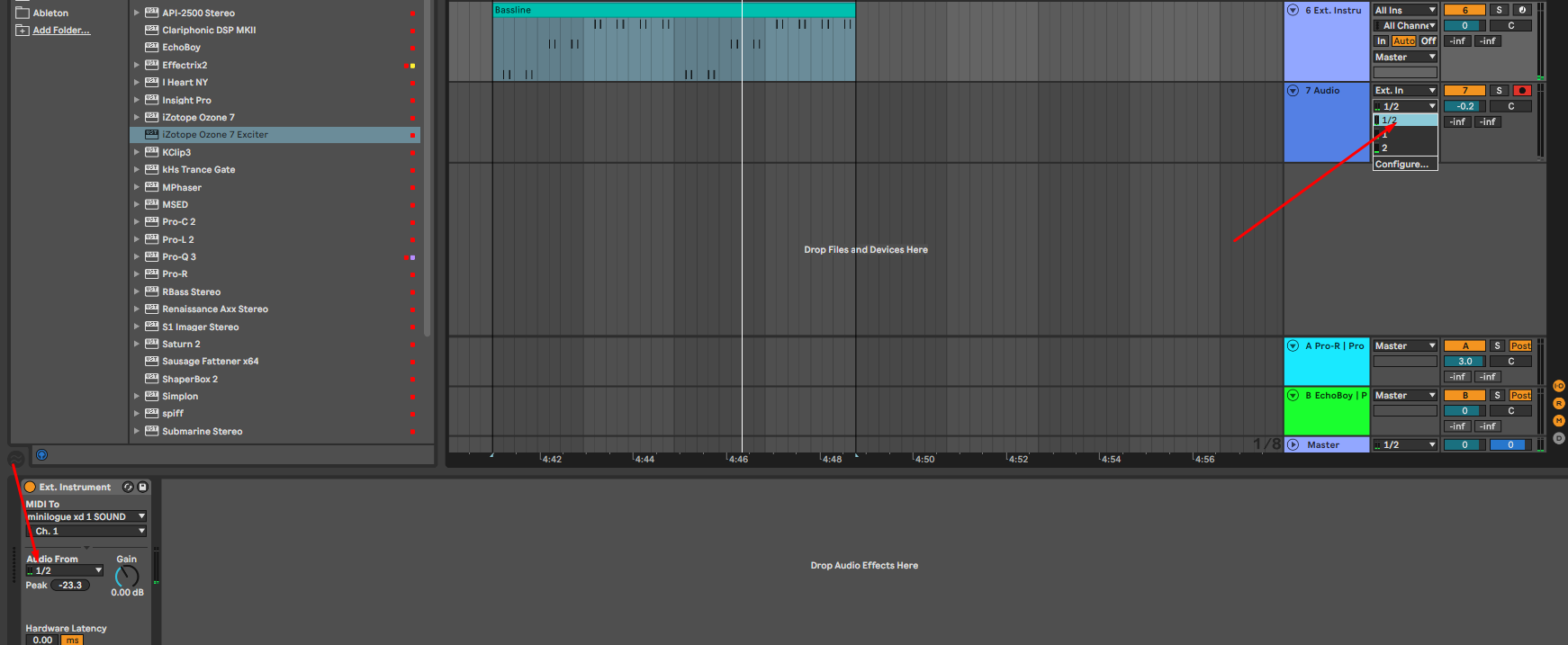Screen dimensions: 1568x645
Task: Click the Add Folder... link
Action: (x=61, y=31)
